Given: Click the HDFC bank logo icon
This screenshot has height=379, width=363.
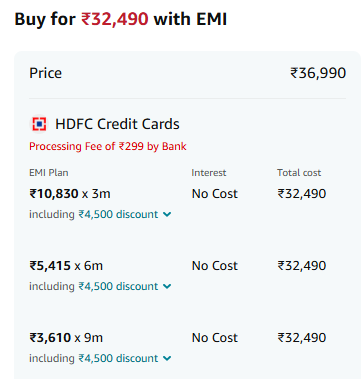Looking at the screenshot, I should [39, 124].
